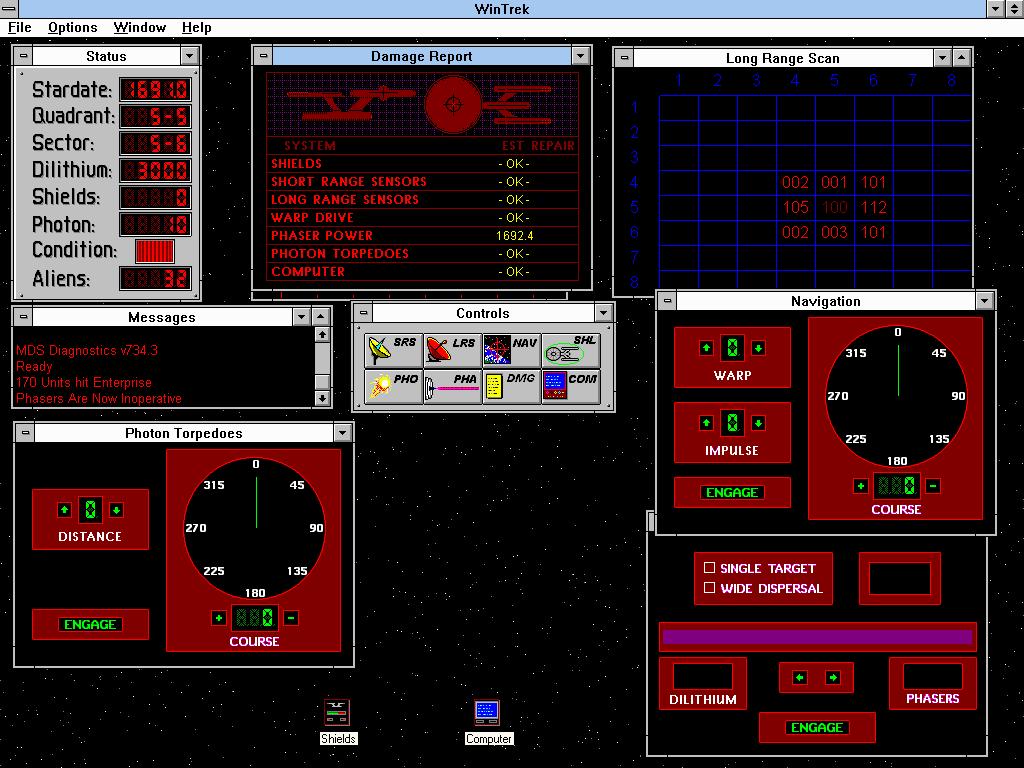The image size is (1024, 768).
Task: Increase Navigation course with the plus button
Action: pos(861,486)
